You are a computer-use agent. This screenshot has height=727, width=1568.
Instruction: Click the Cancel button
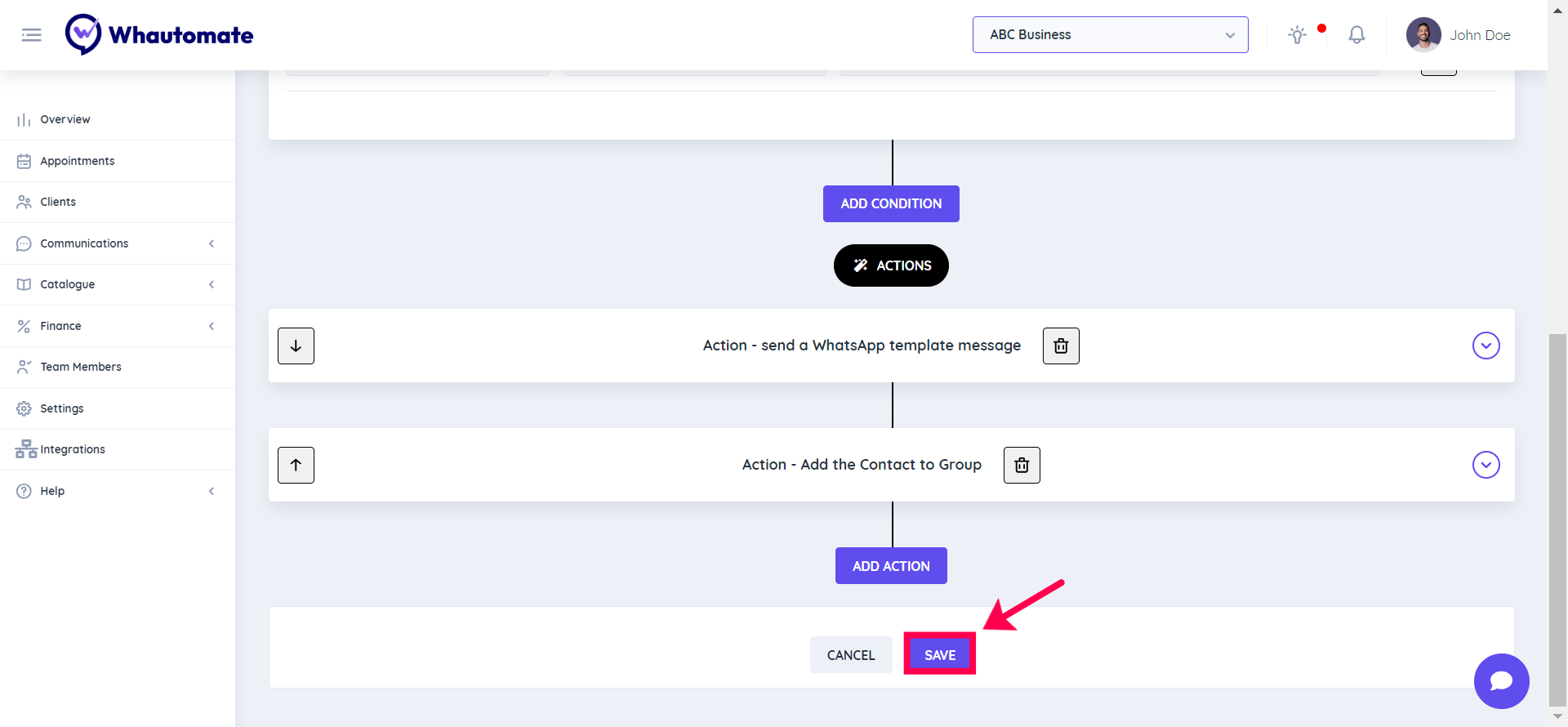(x=851, y=655)
